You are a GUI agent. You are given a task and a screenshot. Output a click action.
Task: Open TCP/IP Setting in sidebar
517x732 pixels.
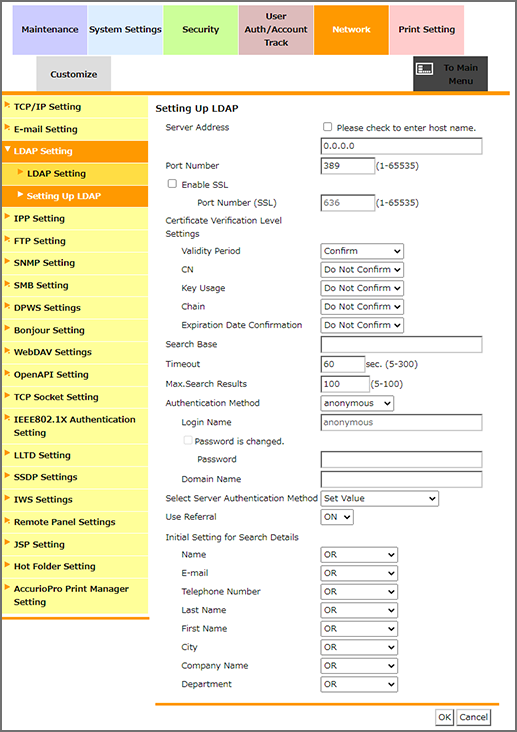(x=75, y=107)
